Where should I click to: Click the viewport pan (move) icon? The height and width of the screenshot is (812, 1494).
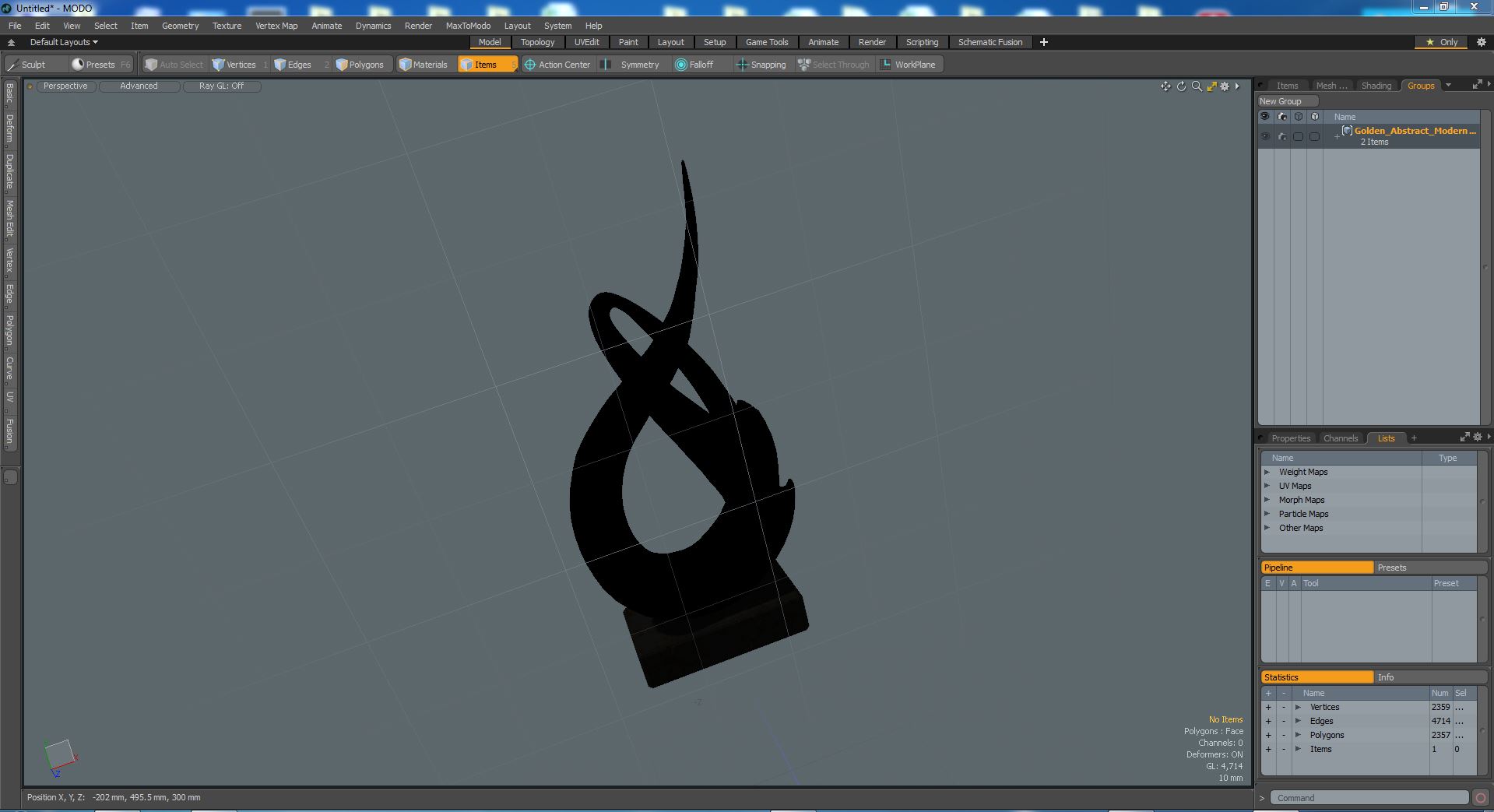(x=1165, y=86)
